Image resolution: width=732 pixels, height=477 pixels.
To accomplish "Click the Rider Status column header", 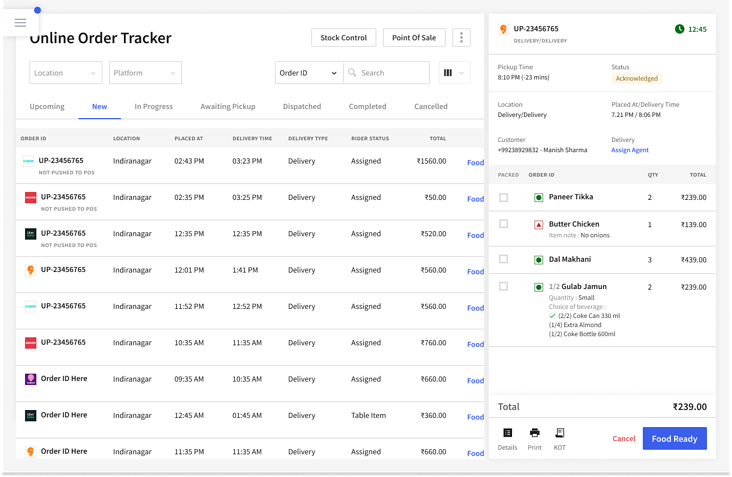I will [x=370, y=139].
